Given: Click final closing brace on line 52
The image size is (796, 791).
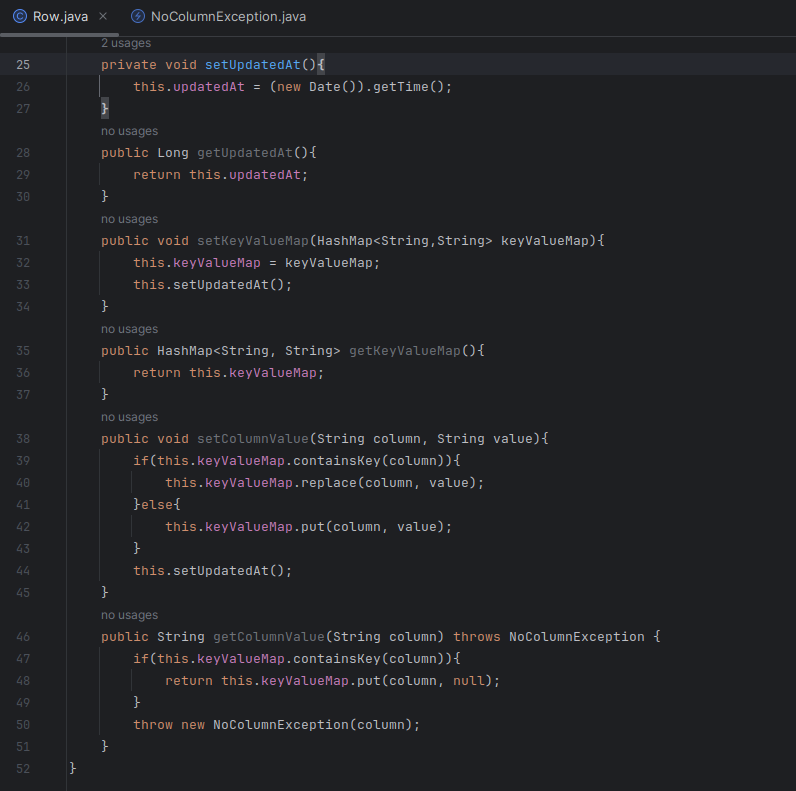Looking at the screenshot, I should pos(73,768).
